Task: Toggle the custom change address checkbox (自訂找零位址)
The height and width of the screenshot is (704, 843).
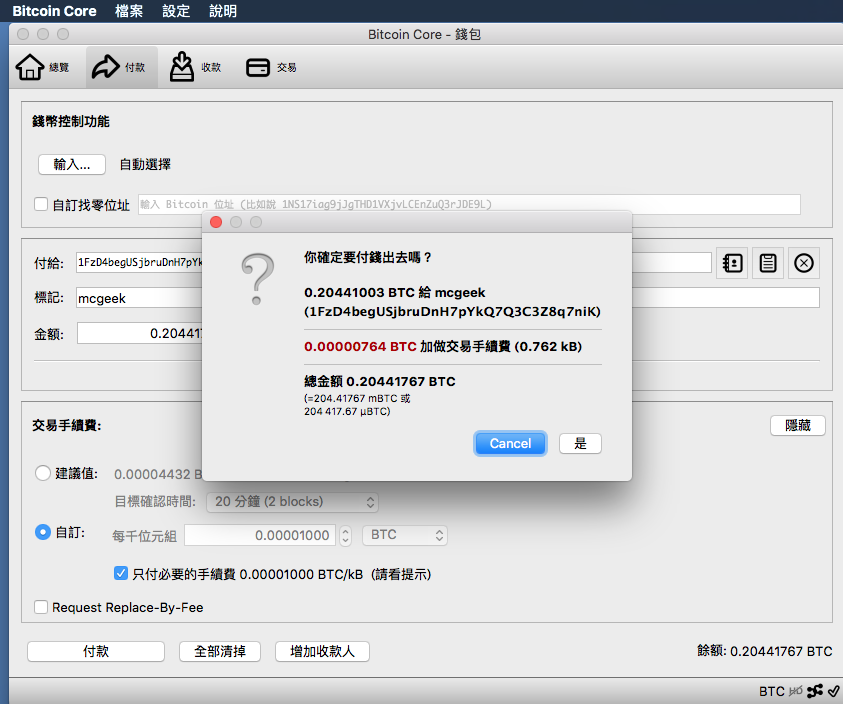Action: 41,204
